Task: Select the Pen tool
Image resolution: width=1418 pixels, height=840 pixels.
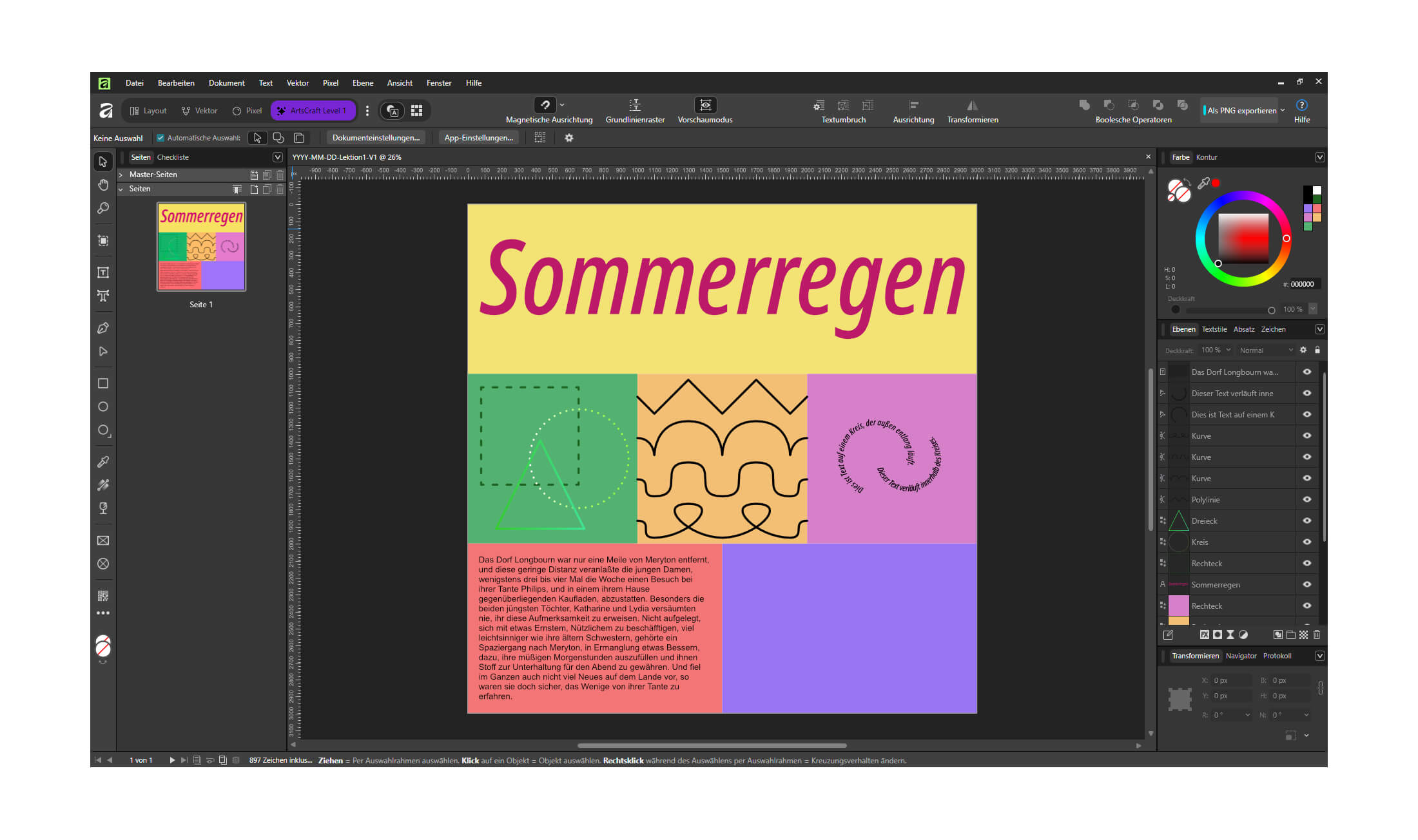Action: click(x=102, y=328)
